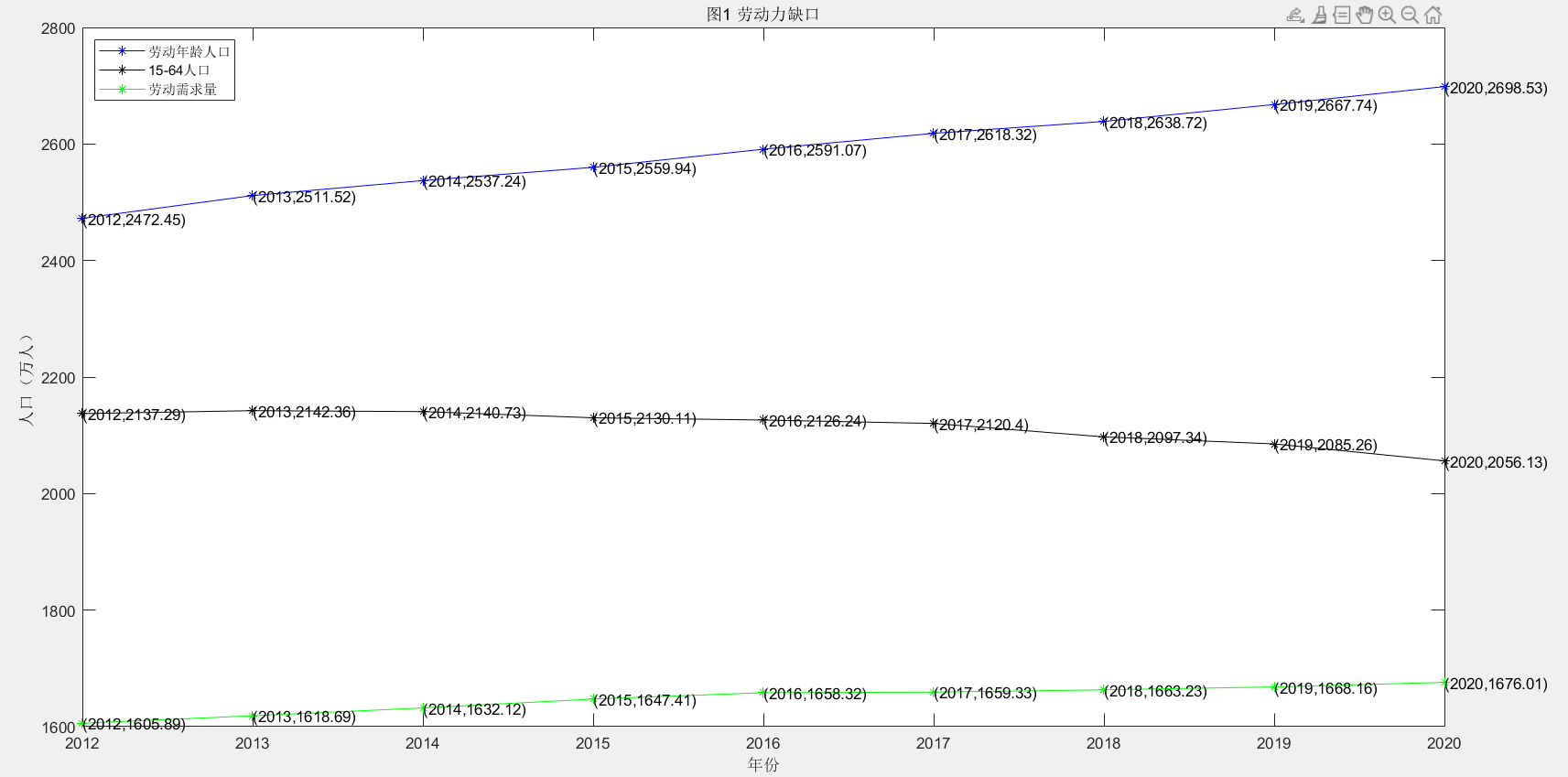The image size is (1568, 777).
Task: Click the x-axis tick label 2019
Action: click(1274, 743)
